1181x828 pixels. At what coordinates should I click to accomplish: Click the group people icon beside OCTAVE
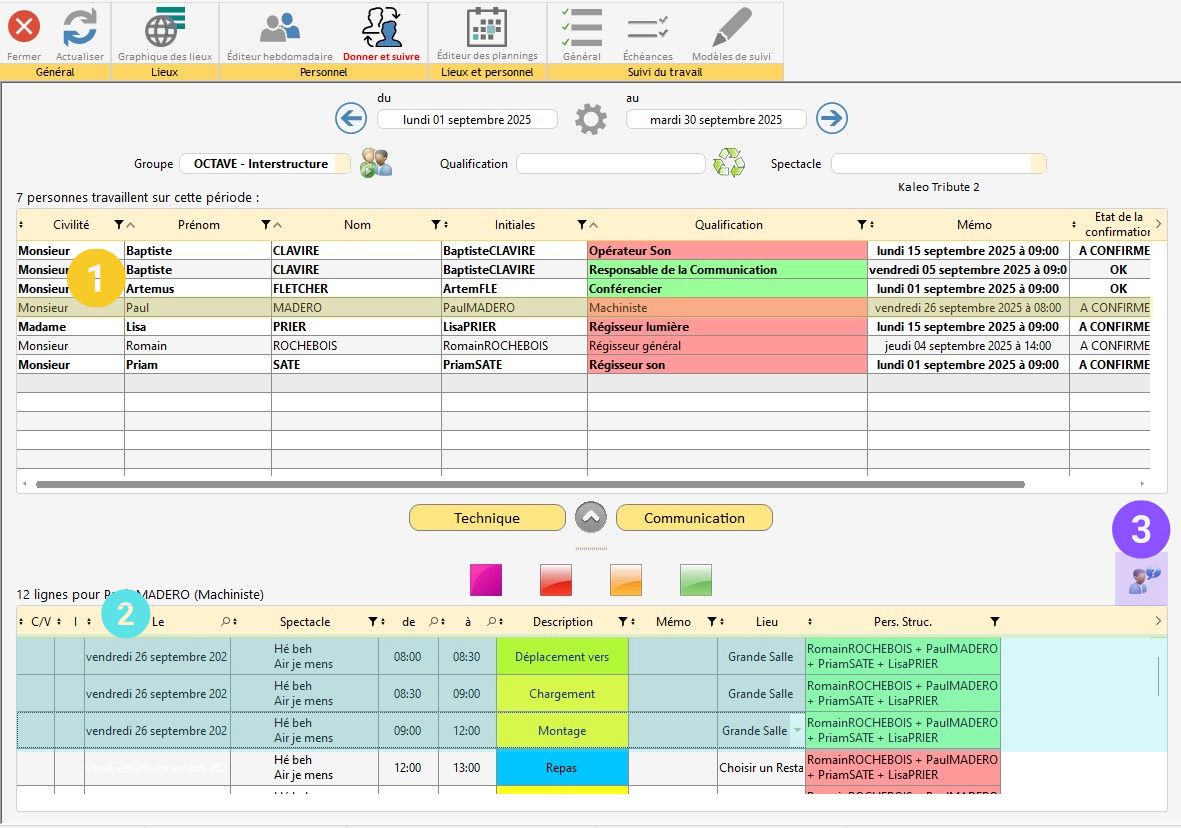(x=376, y=163)
